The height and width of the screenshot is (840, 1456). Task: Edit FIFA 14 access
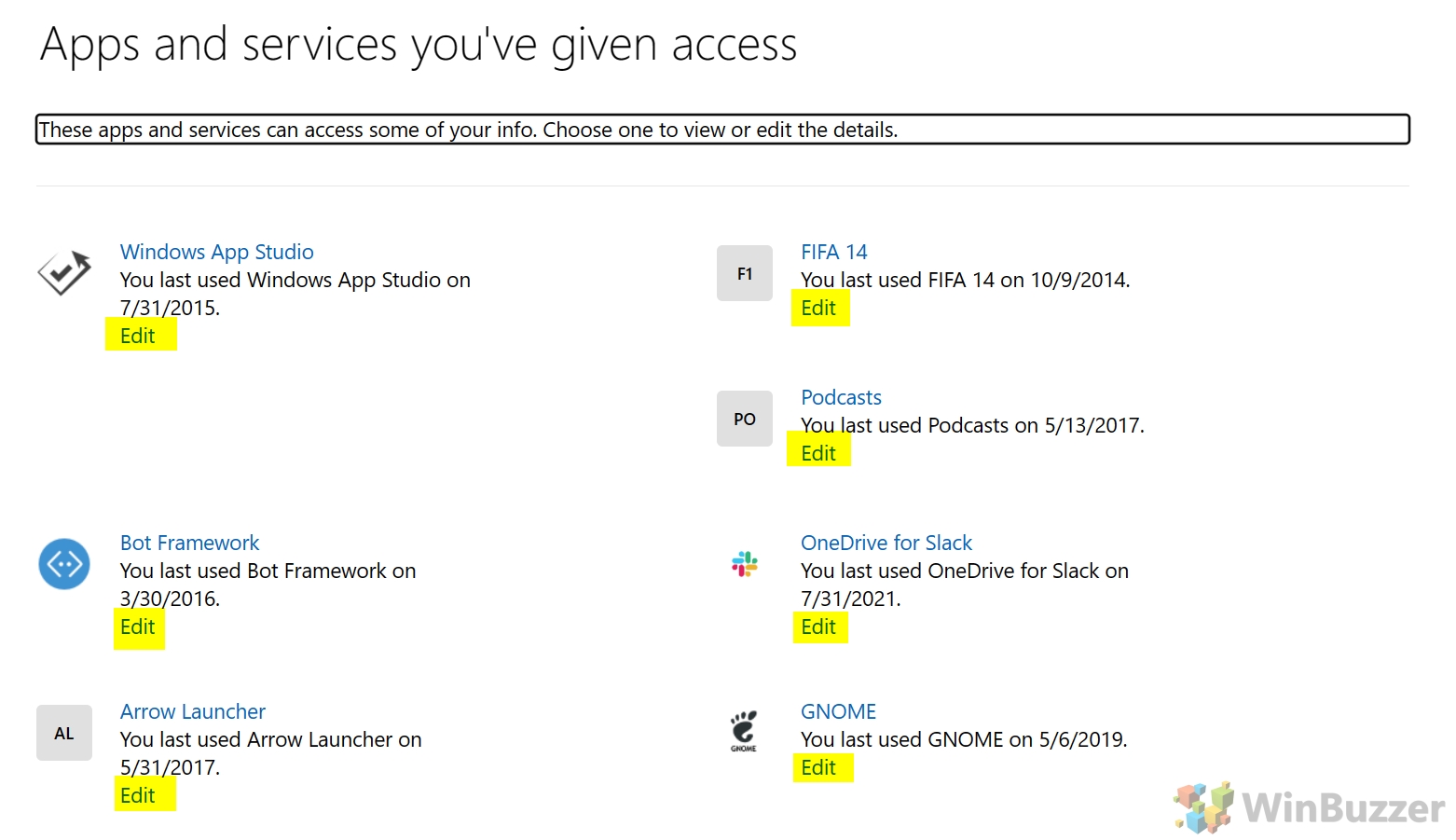(818, 308)
